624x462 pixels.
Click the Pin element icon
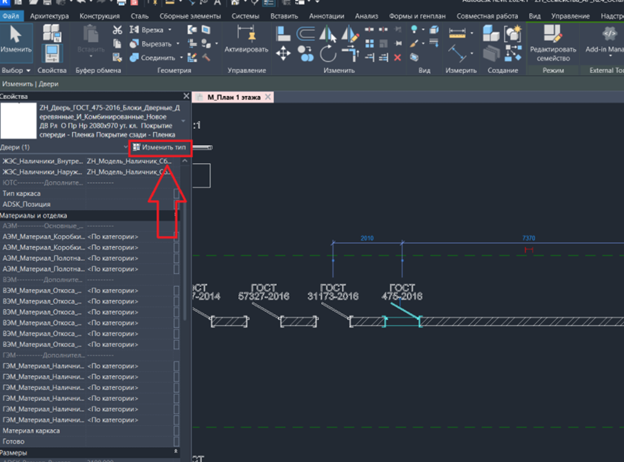tap(398, 43)
